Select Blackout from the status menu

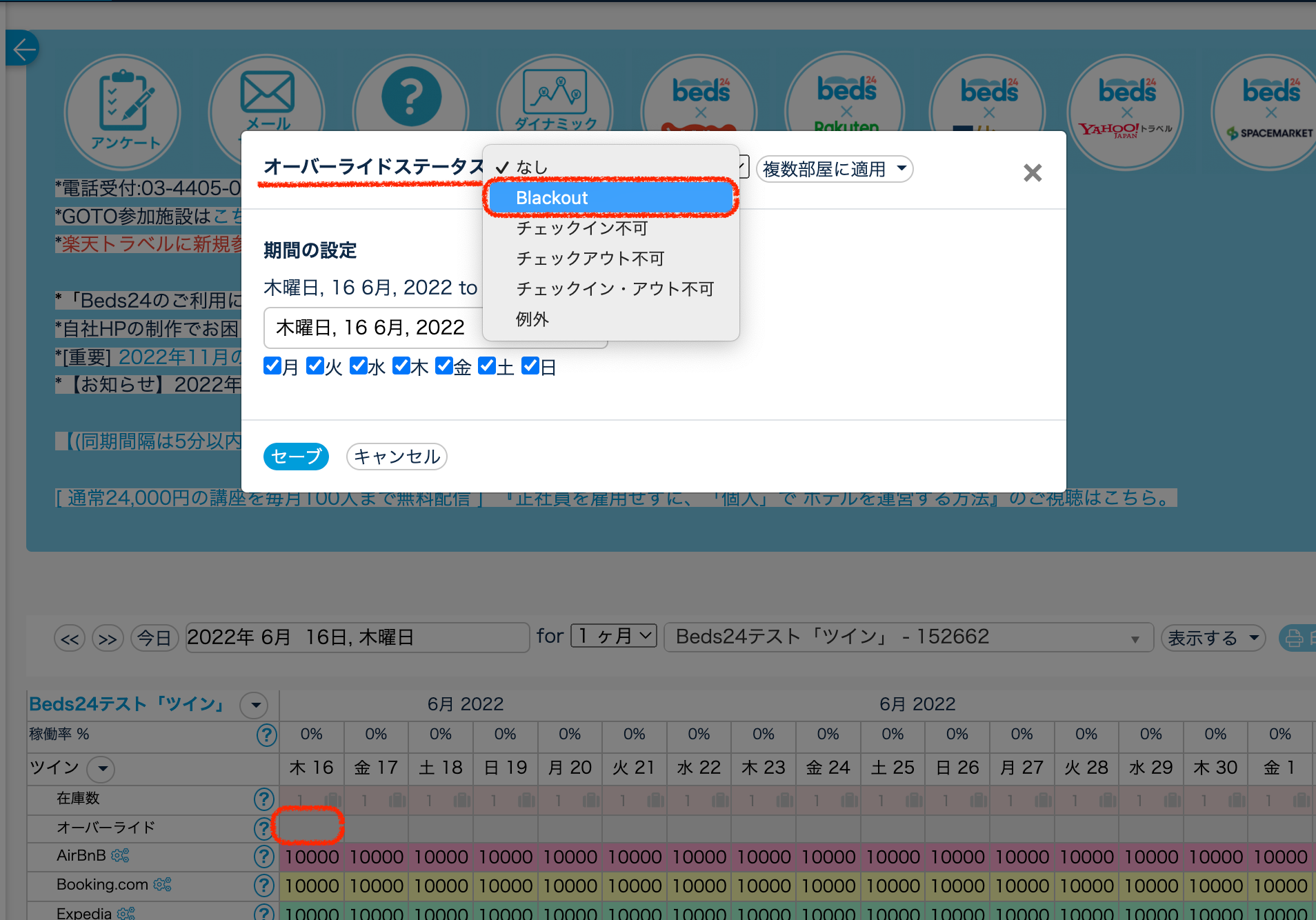pos(610,198)
